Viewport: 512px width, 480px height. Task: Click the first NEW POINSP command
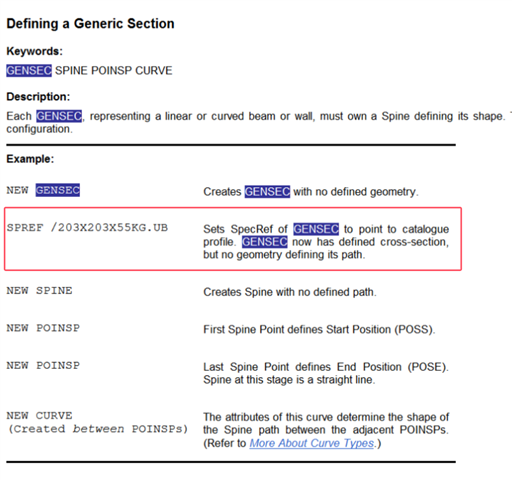(43, 328)
